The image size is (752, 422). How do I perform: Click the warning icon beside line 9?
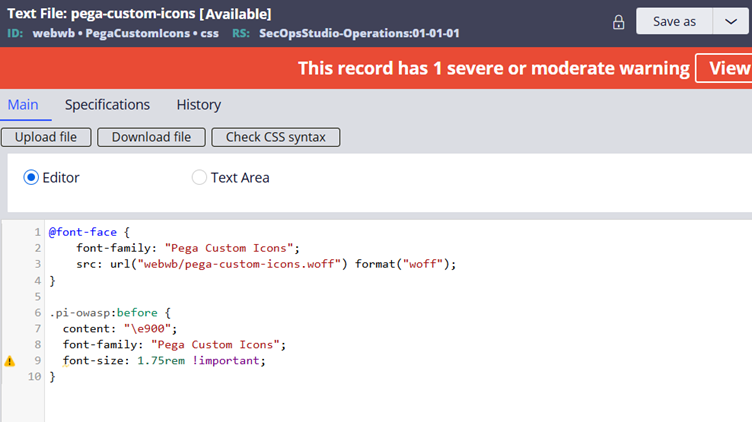coord(10,361)
